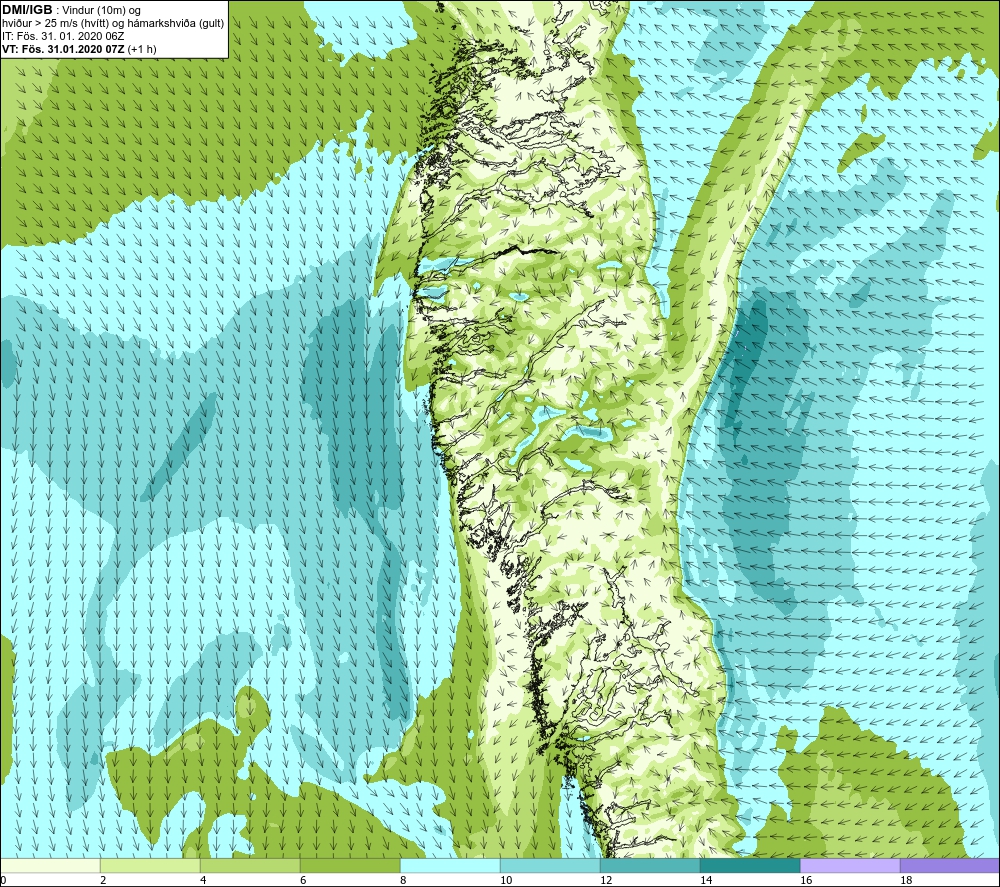This screenshot has height=887, width=1000.
Task: Click the 'Vindur (10m) og' text
Action: [101, 11]
